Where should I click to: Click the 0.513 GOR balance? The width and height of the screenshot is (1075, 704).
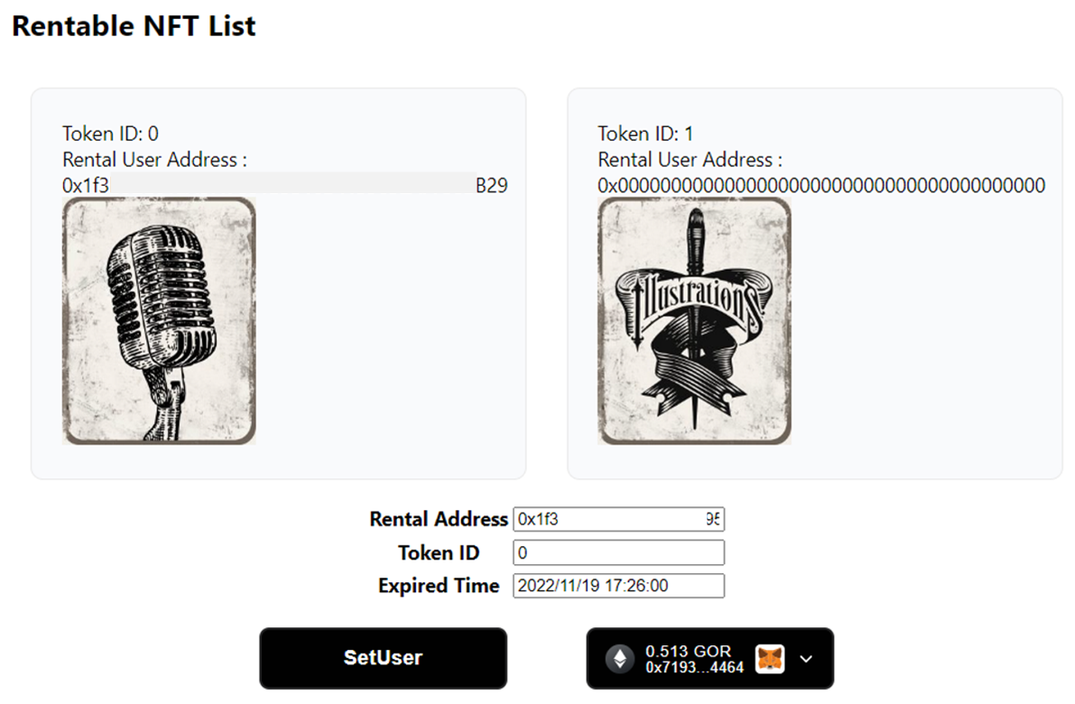[x=688, y=651]
